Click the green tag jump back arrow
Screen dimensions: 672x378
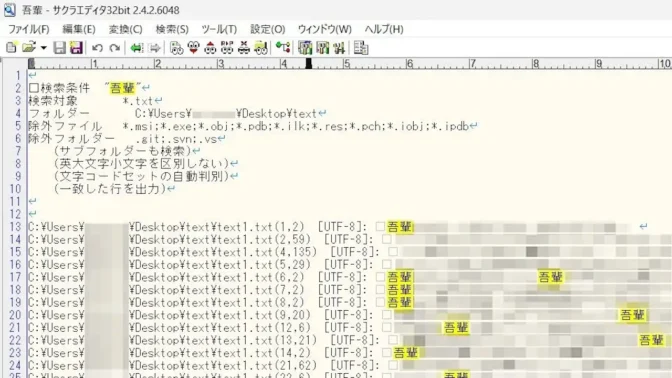(136, 48)
